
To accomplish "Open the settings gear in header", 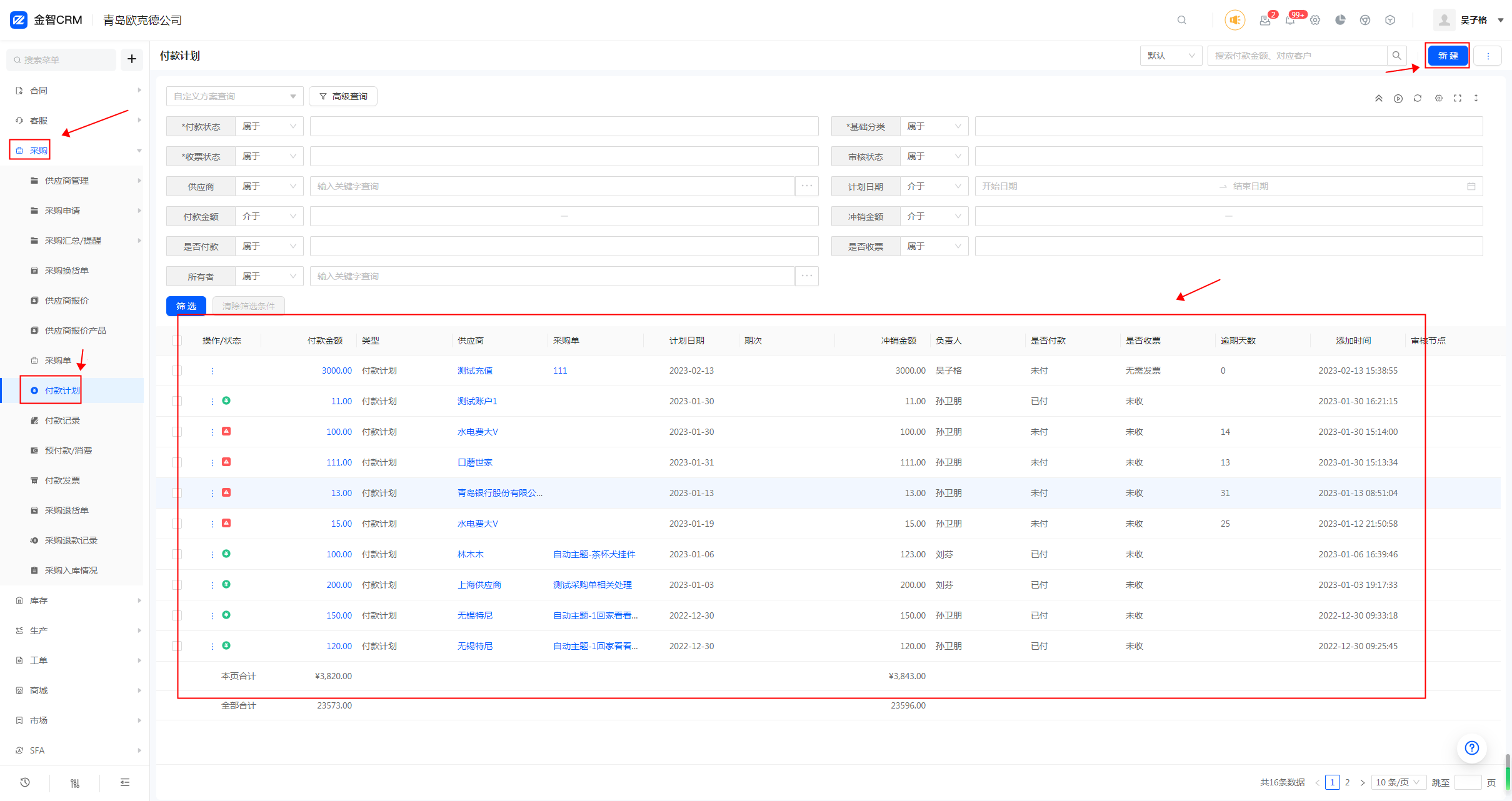I will [1315, 20].
